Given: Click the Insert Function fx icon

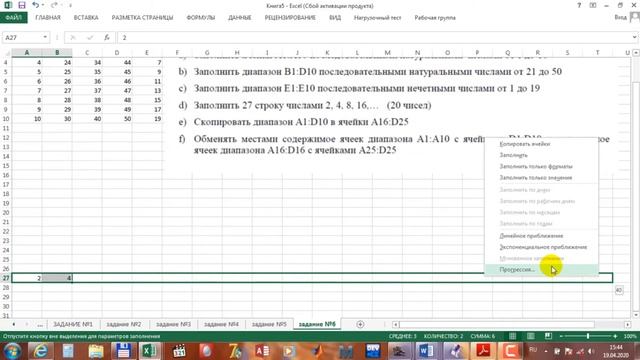Looking at the screenshot, I should (x=107, y=38).
